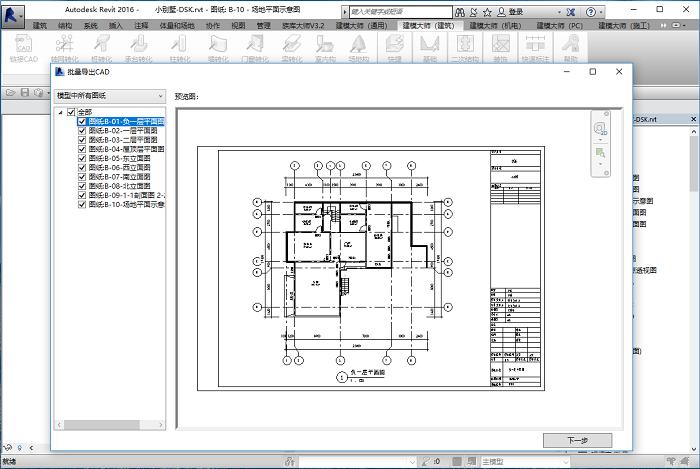Click the 管理 ribbon tab
This screenshot has height=469, width=700.
click(263, 26)
